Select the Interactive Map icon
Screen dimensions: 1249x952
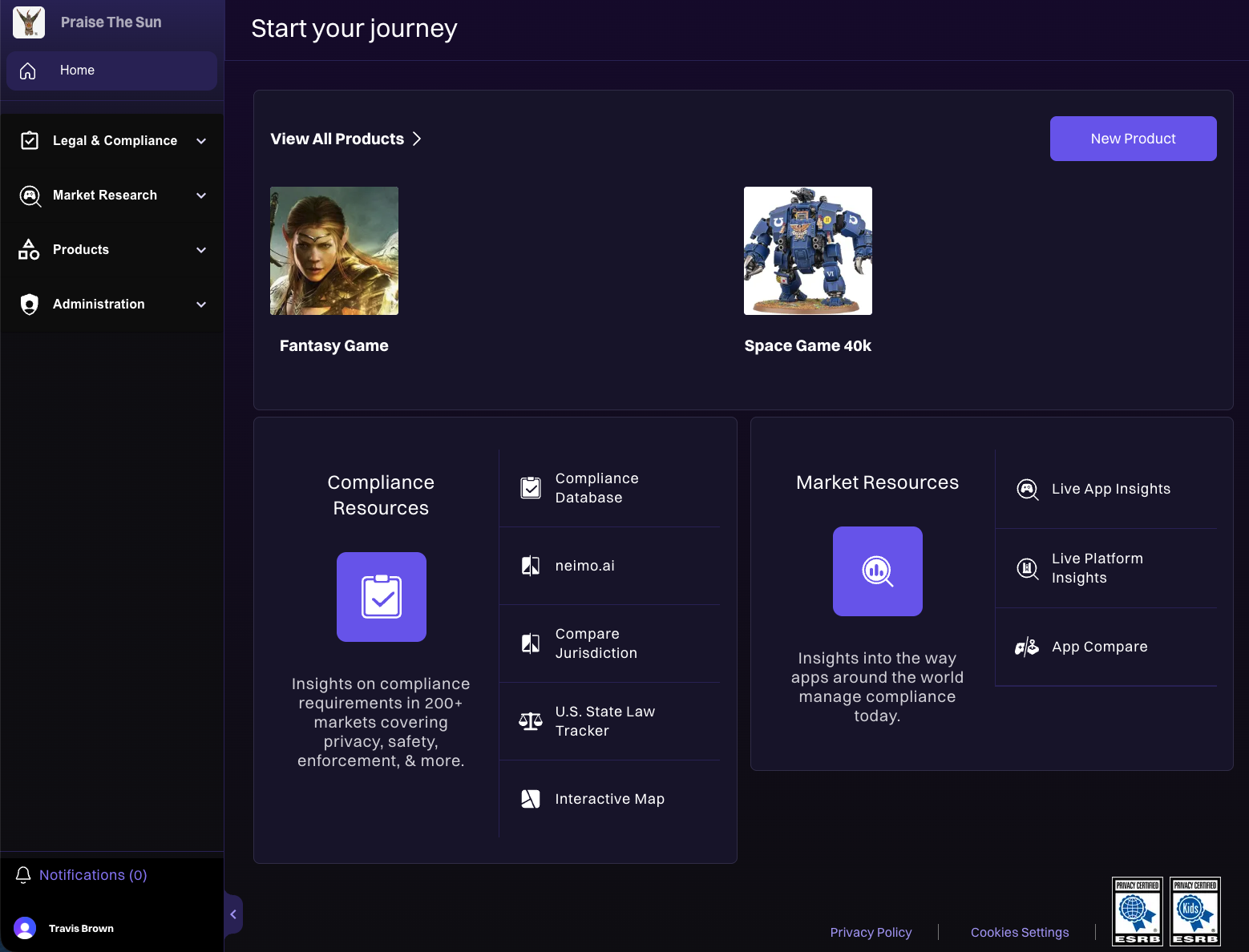tap(531, 799)
